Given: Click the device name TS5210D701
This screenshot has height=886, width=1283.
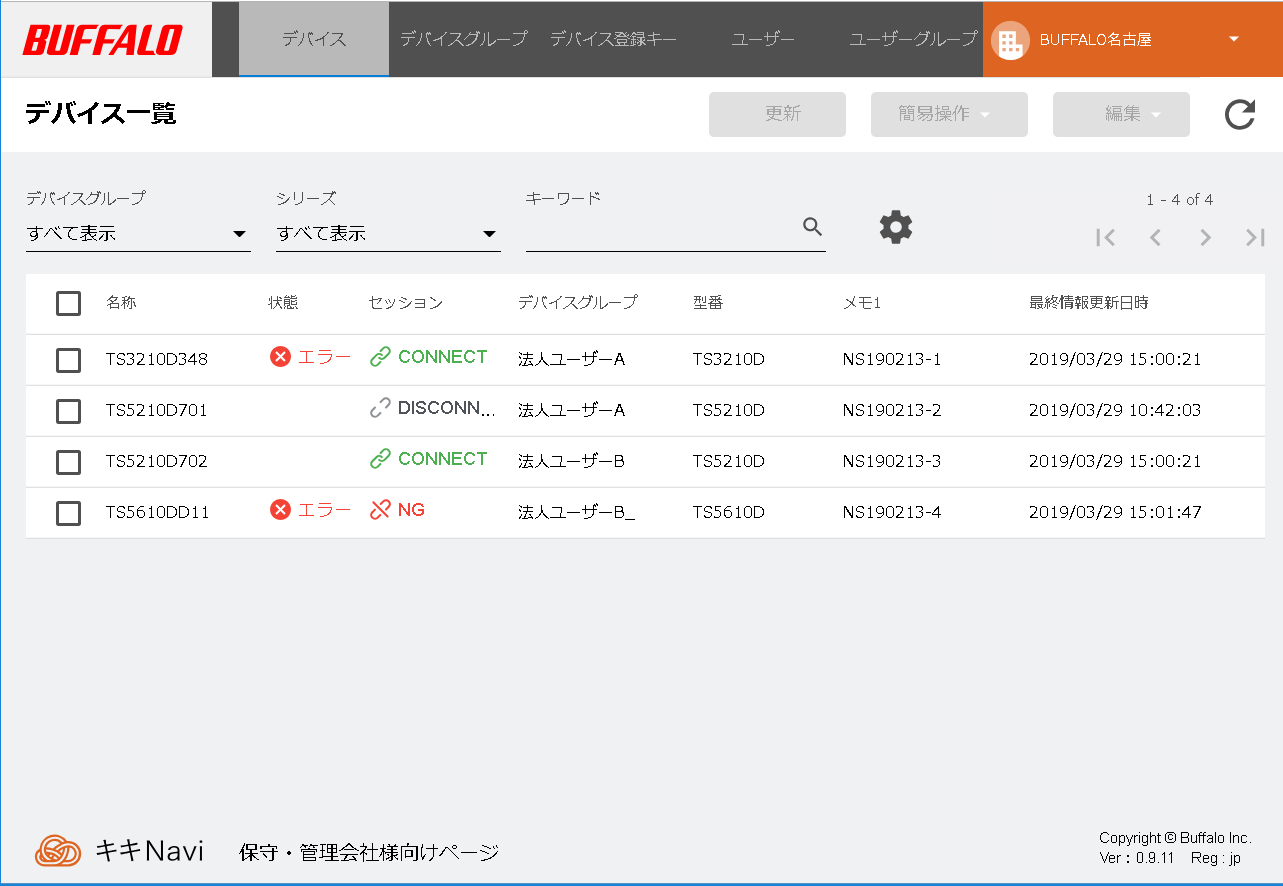Looking at the screenshot, I should click(157, 410).
